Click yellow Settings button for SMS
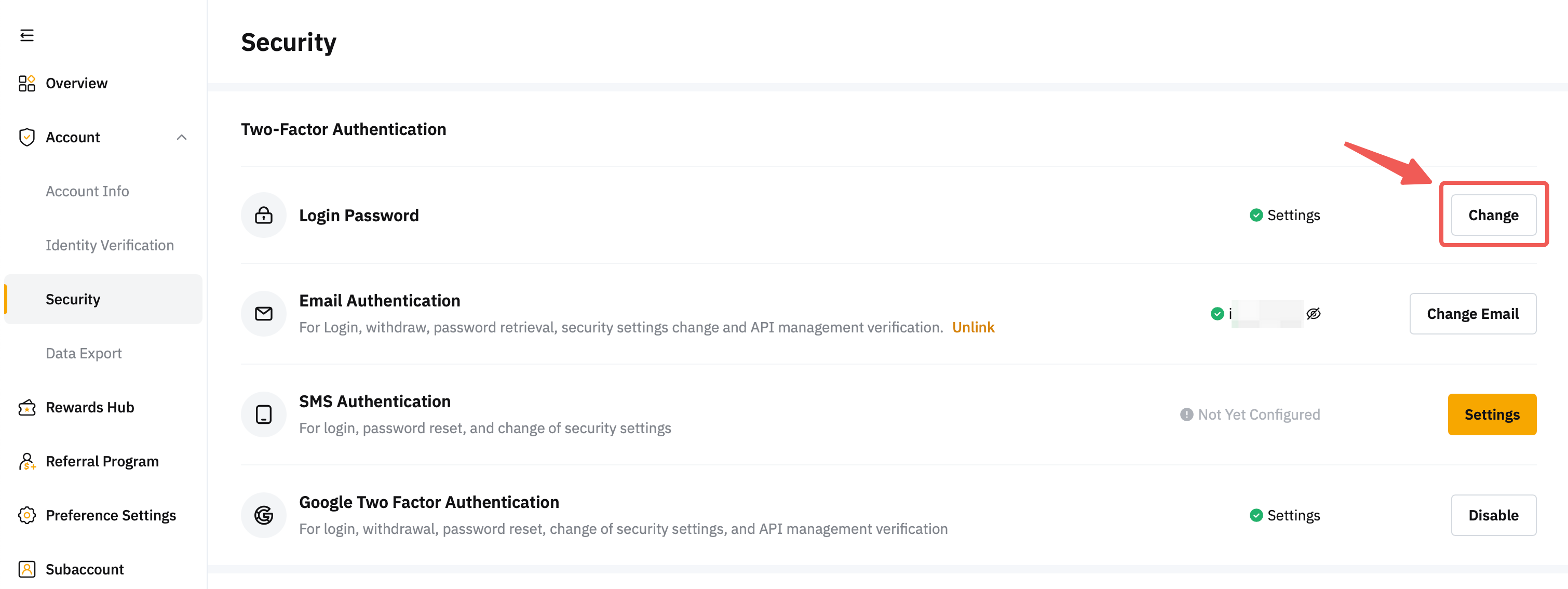 (x=1491, y=415)
